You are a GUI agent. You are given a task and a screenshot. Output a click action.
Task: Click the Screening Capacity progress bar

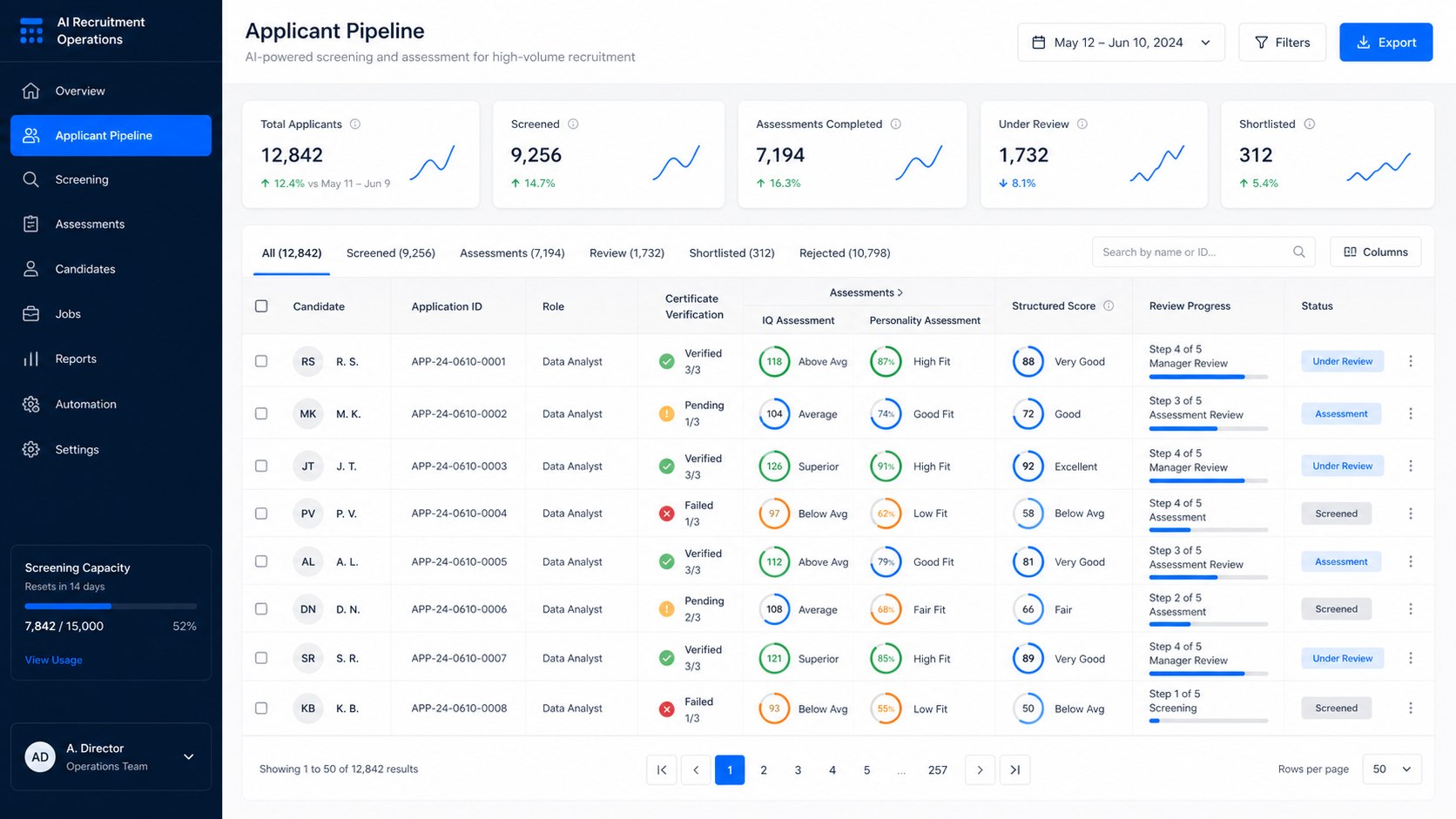tap(111, 606)
